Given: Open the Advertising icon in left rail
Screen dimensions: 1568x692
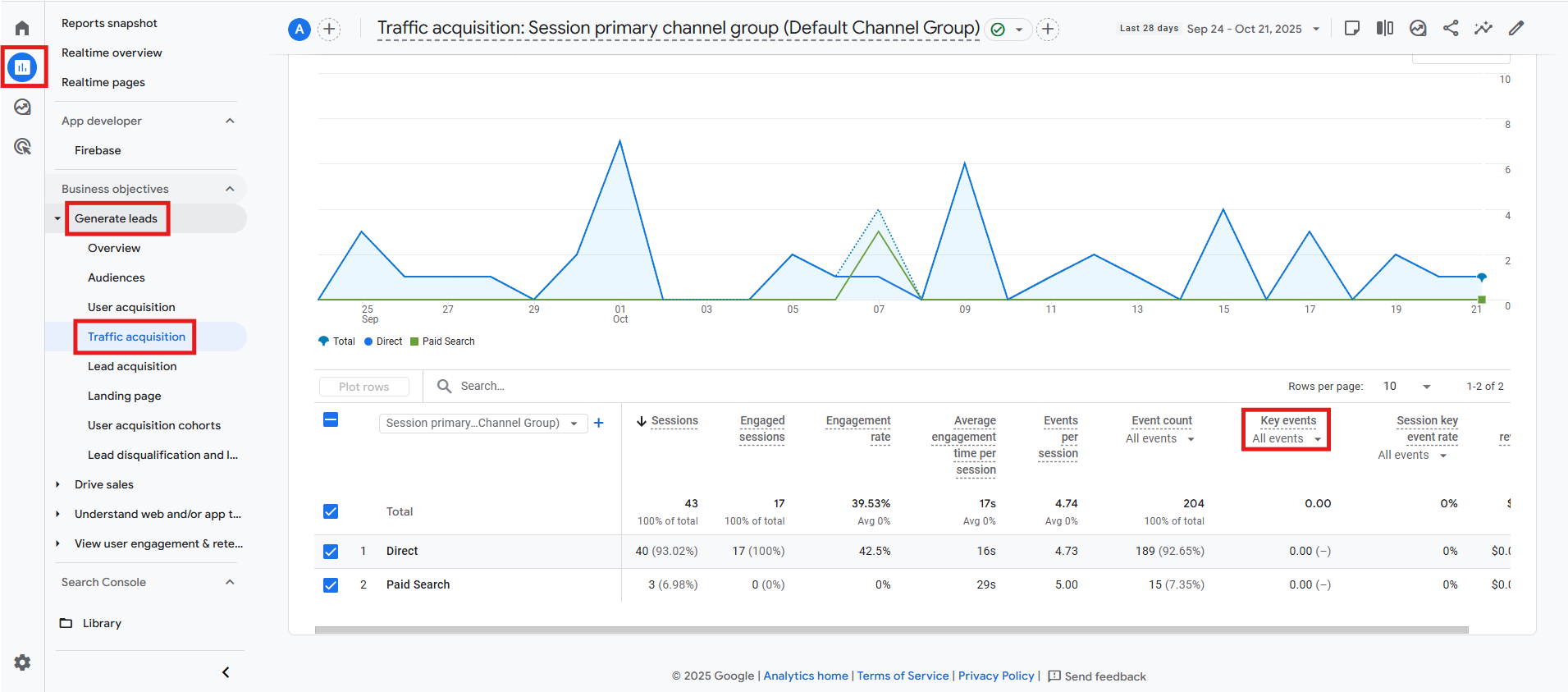Looking at the screenshot, I should pyautogui.click(x=22, y=146).
